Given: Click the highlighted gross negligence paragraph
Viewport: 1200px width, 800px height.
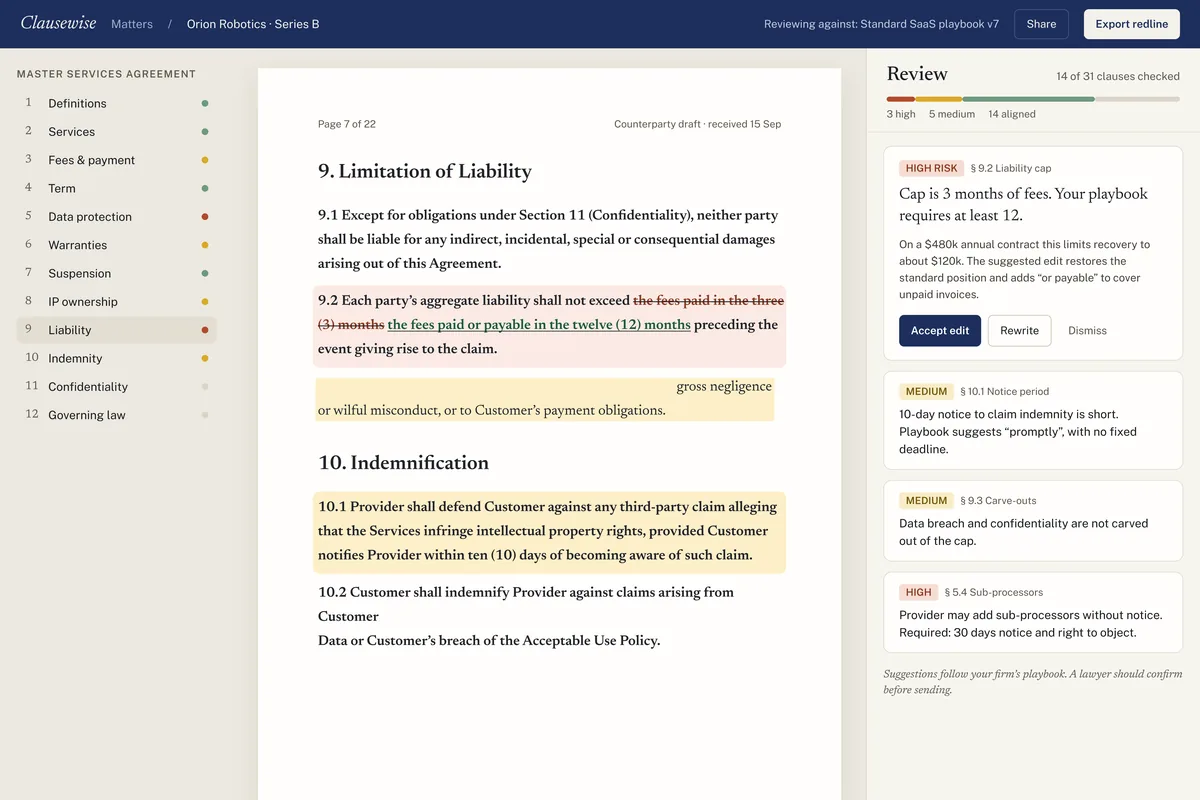Looking at the screenshot, I should pyautogui.click(x=544, y=398).
